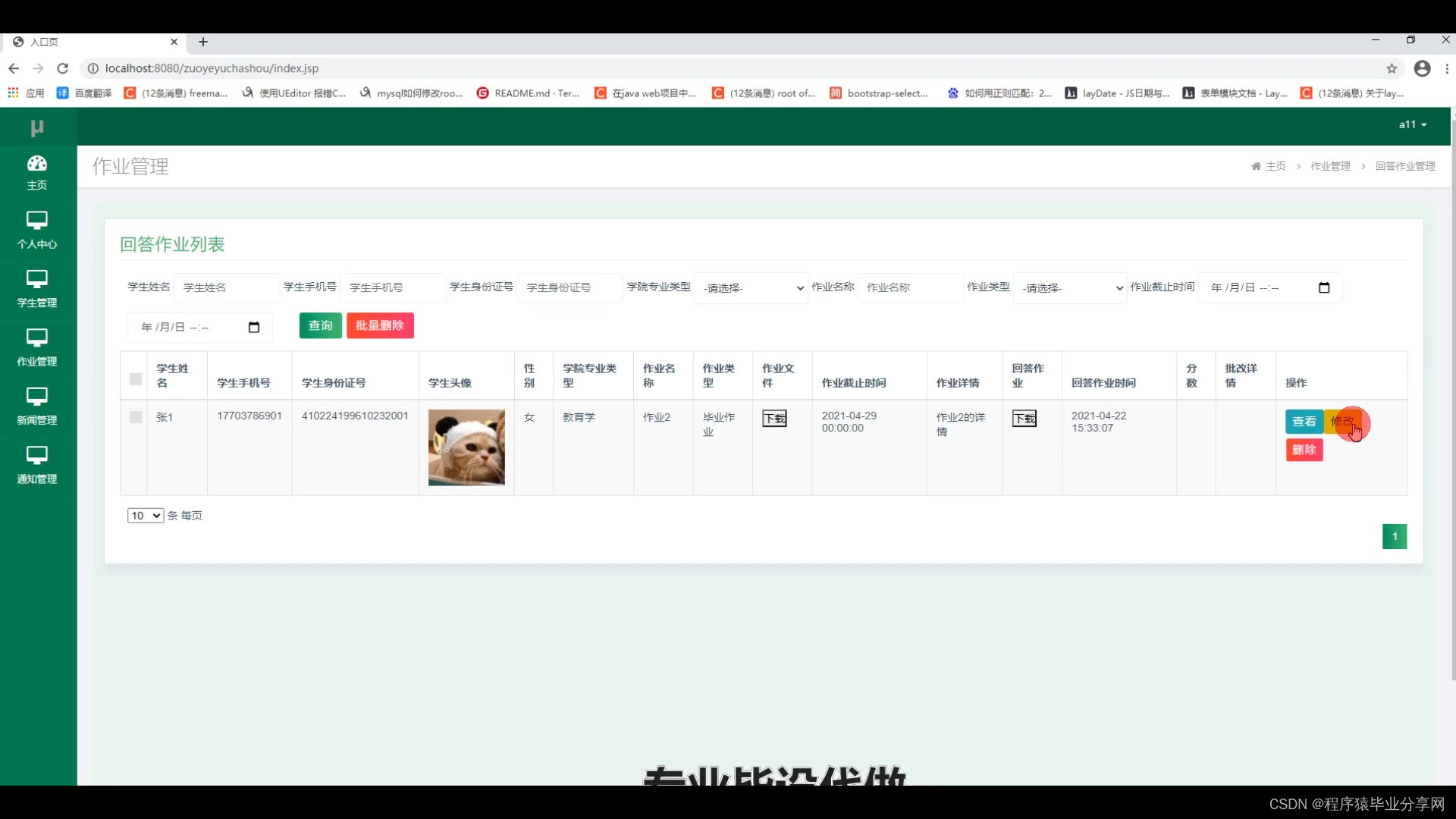
Task: Click the green 查询 button
Action: coord(320,325)
